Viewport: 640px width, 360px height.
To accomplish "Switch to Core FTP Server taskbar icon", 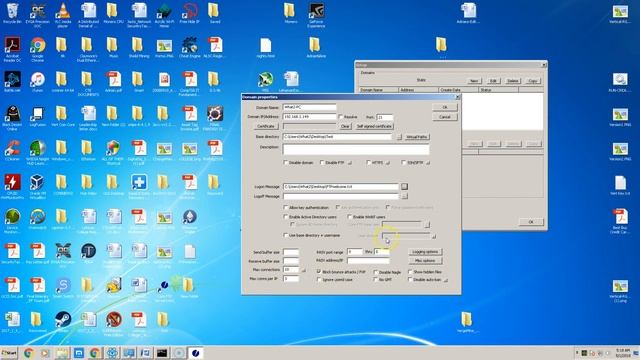I will [195, 353].
